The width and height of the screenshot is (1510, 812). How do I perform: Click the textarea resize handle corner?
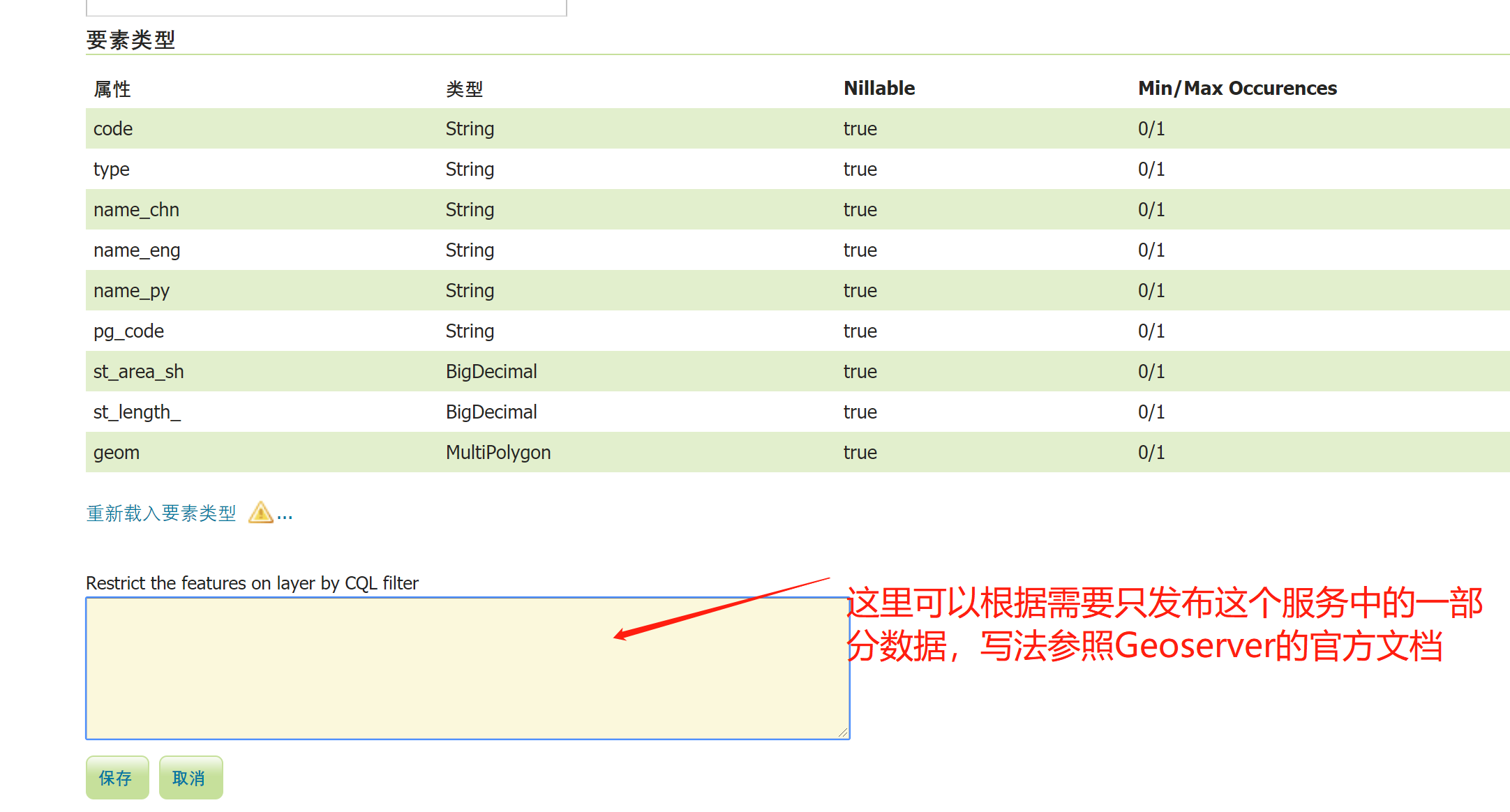point(843,732)
